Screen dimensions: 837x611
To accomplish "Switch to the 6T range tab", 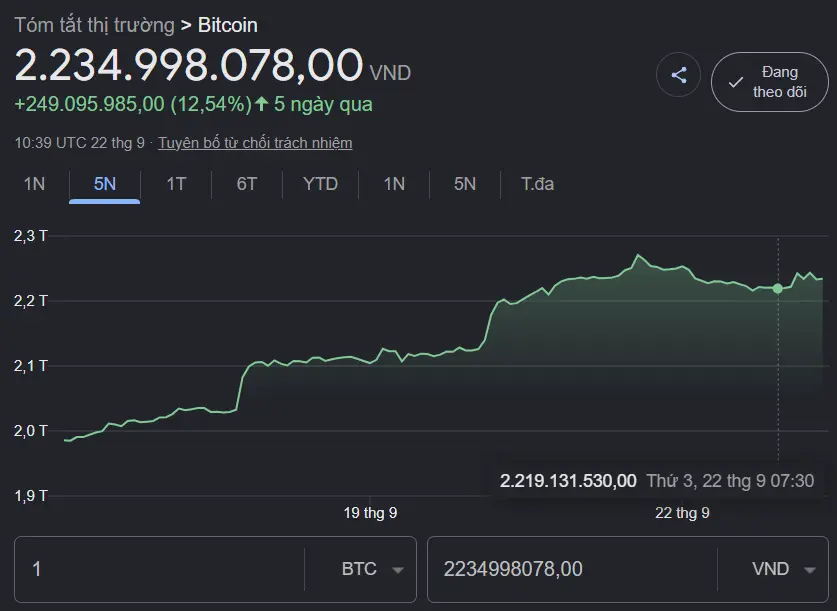I will pos(247,184).
